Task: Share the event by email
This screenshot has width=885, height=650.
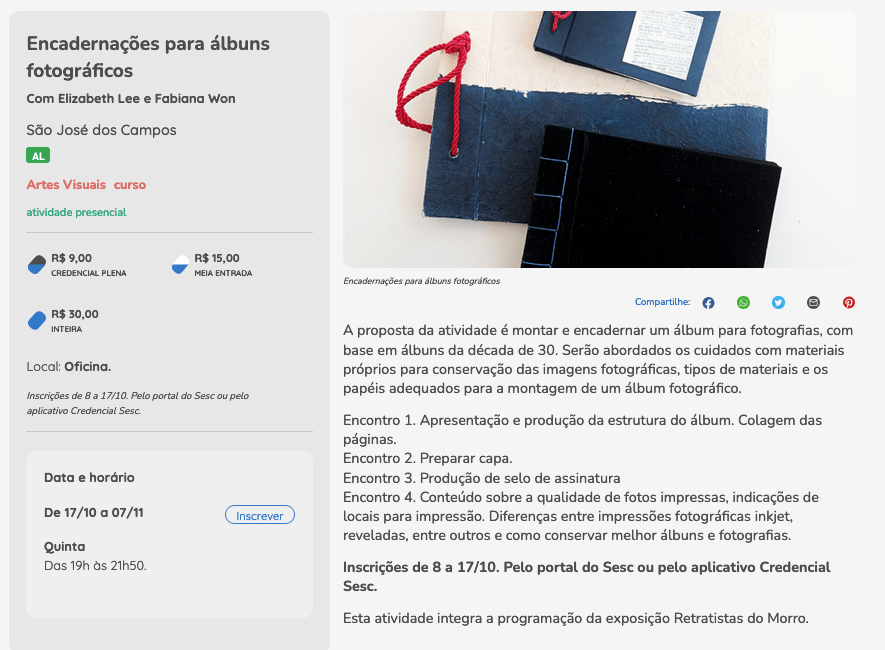Action: [x=813, y=302]
